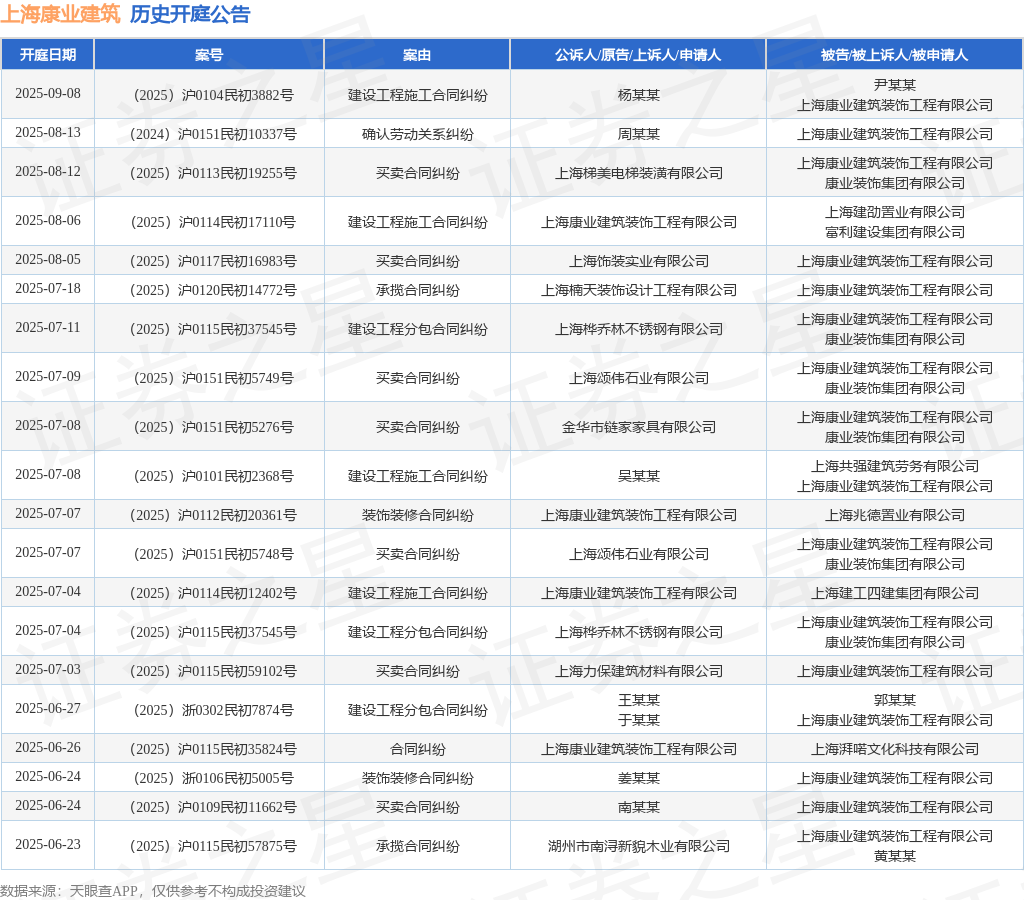Screen dimensions: 1024x900
Task: Click the date 2025-07-03
Action: coord(48,669)
